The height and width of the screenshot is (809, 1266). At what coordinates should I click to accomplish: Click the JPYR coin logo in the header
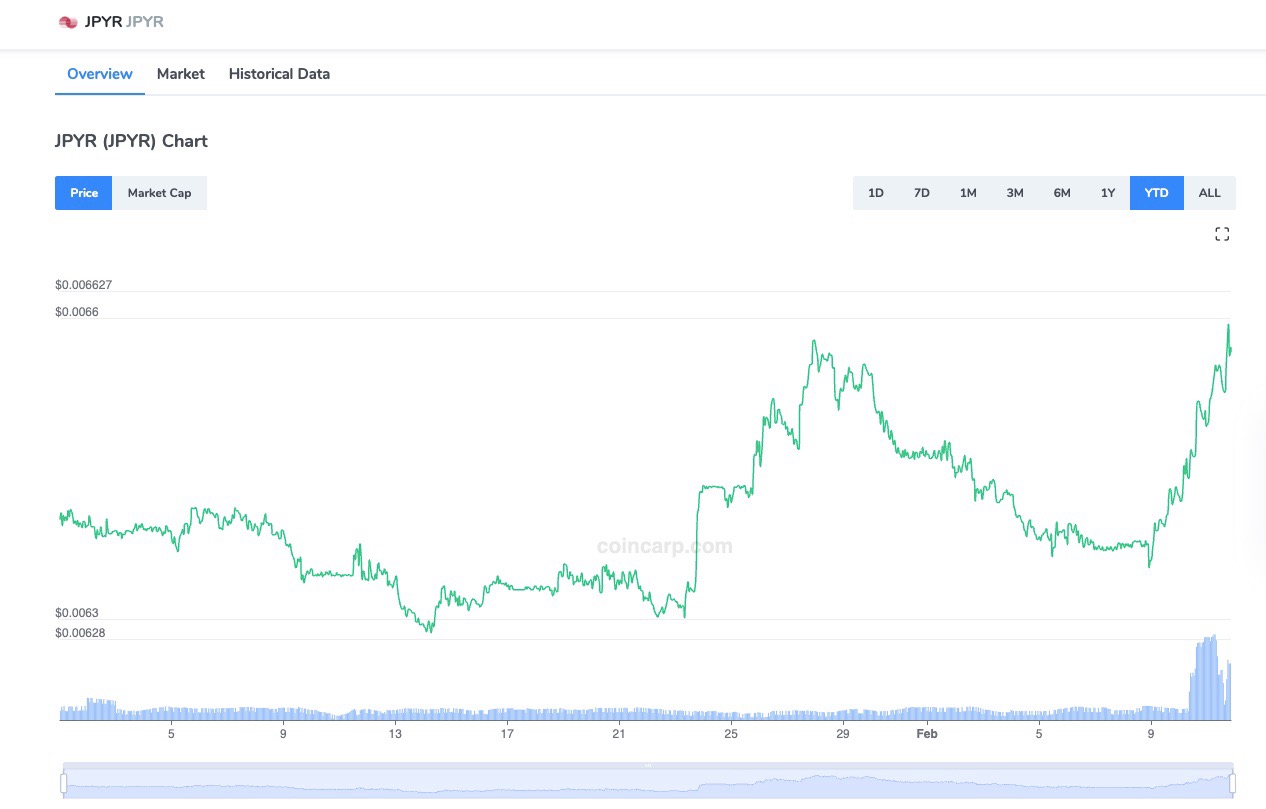point(68,20)
